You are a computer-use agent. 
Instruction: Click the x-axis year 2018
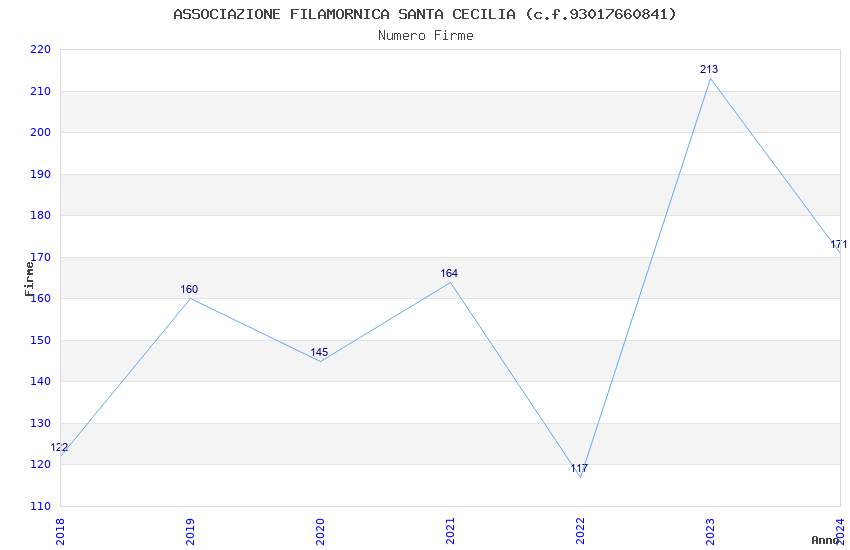[60, 532]
